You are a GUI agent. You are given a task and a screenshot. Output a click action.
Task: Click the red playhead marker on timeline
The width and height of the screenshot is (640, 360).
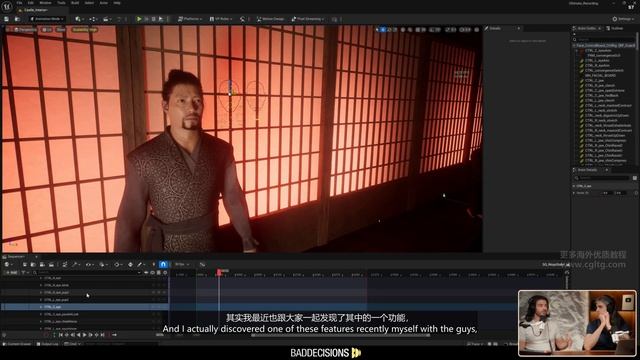point(219,272)
